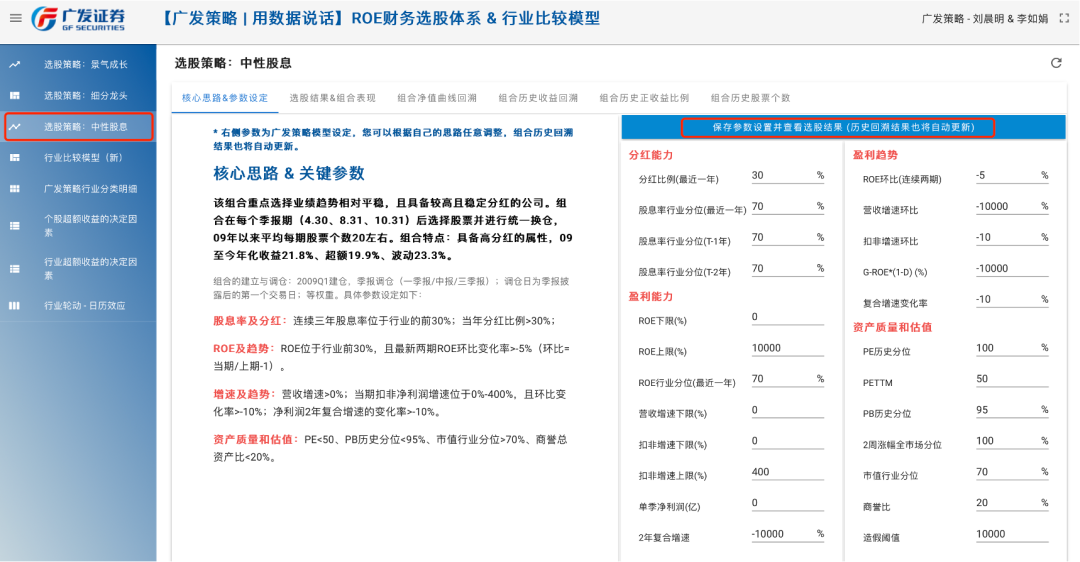The image size is (1080, 562).
Task: Click the trend icon beside 景气成长
Action: [x=15, y=65]
